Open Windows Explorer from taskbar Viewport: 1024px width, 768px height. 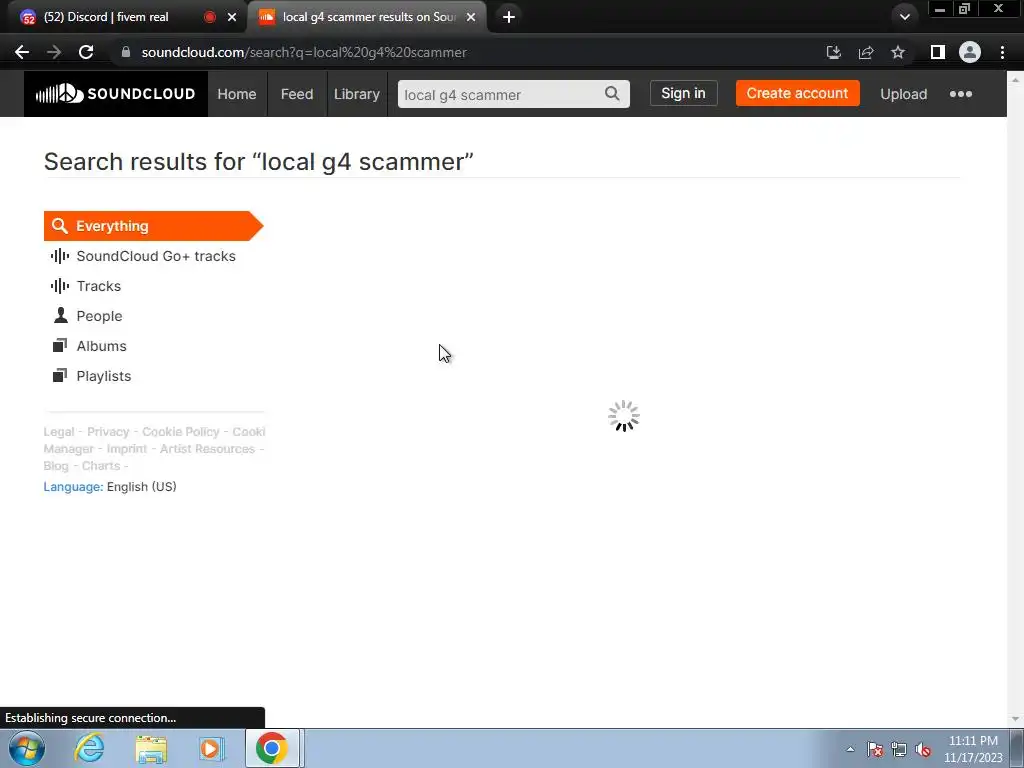click(x=152, y=748)
